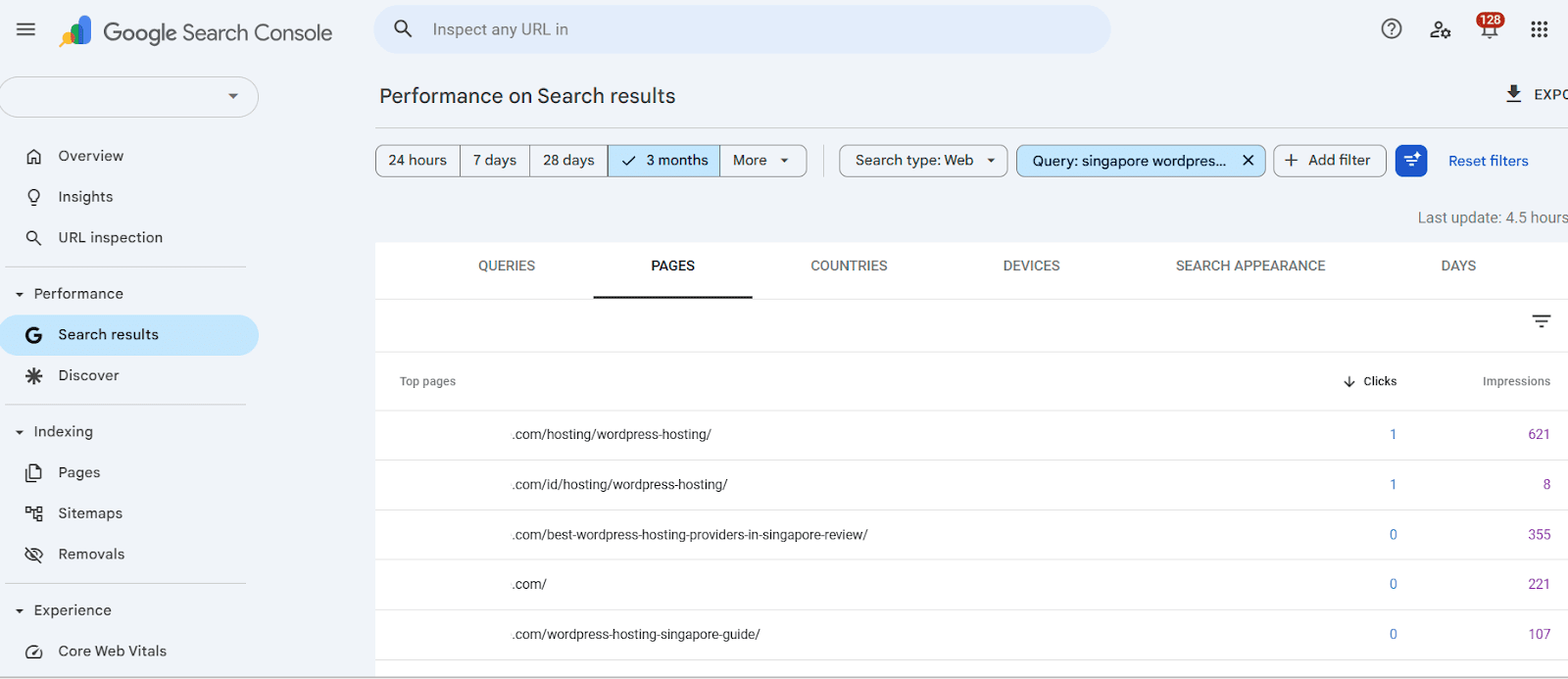Click the Export download icon

(x=1514, y=93)
